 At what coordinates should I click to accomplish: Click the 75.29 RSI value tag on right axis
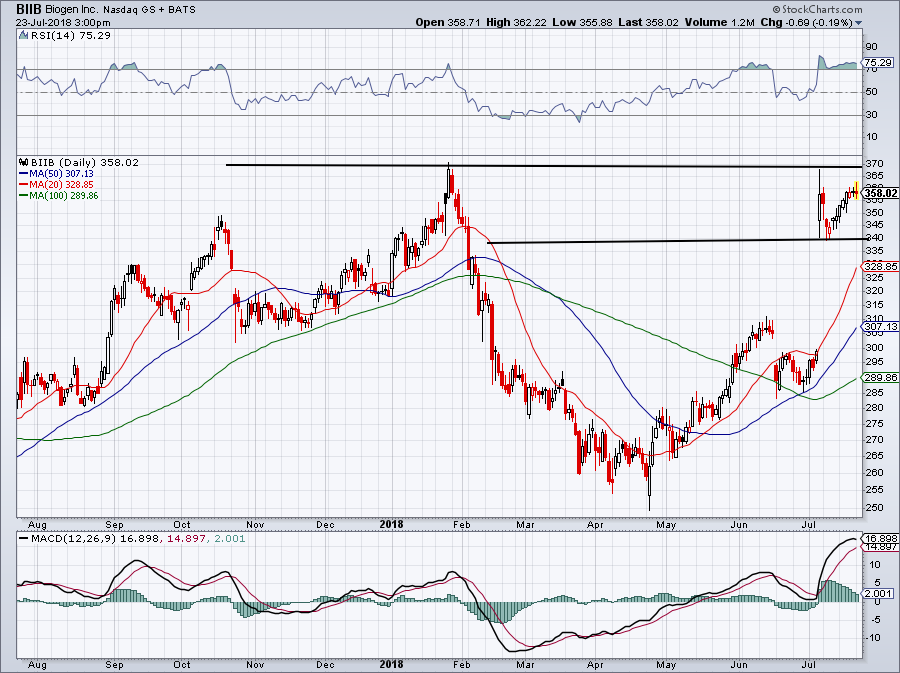pyautogui.click(x=878, y=63)
